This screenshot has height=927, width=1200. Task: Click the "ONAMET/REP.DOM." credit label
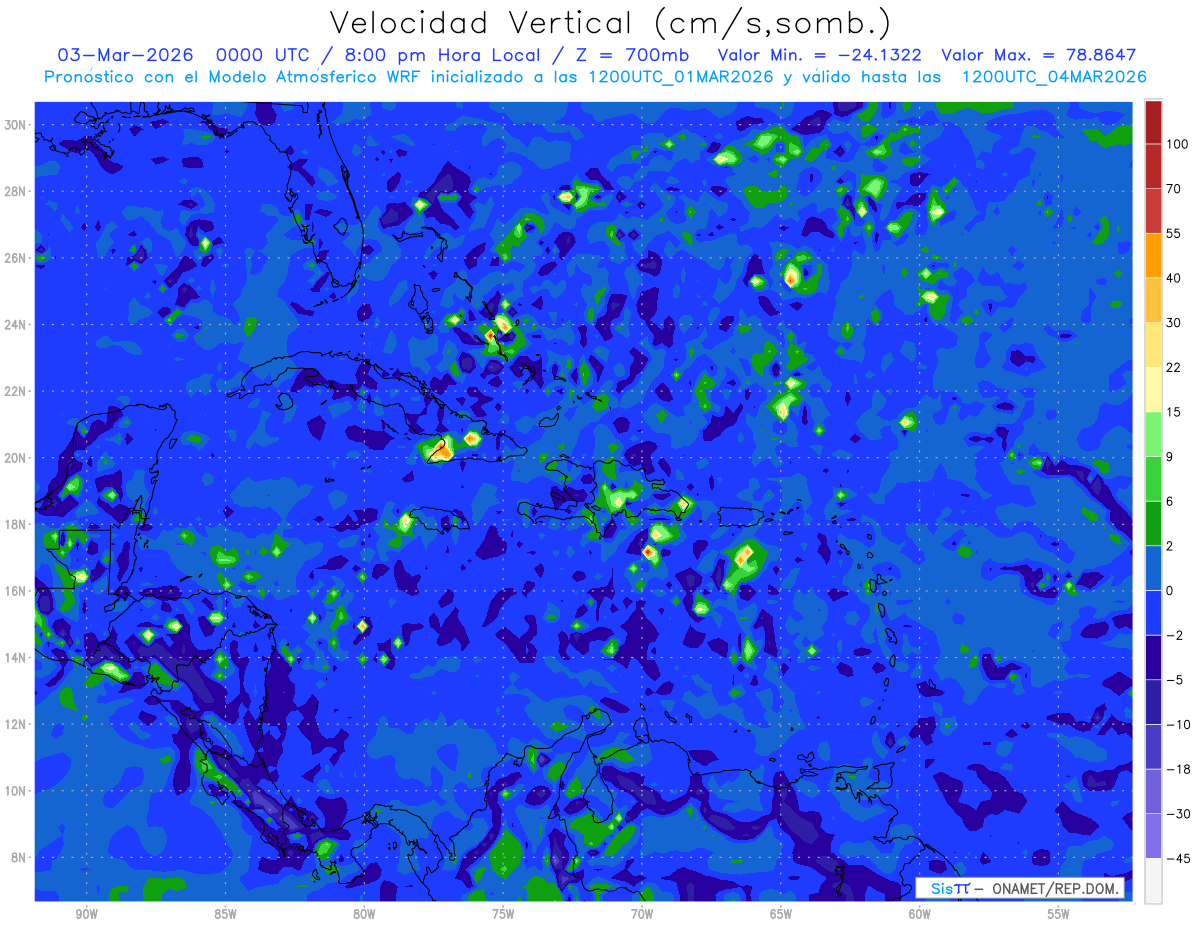point(1055,888)
